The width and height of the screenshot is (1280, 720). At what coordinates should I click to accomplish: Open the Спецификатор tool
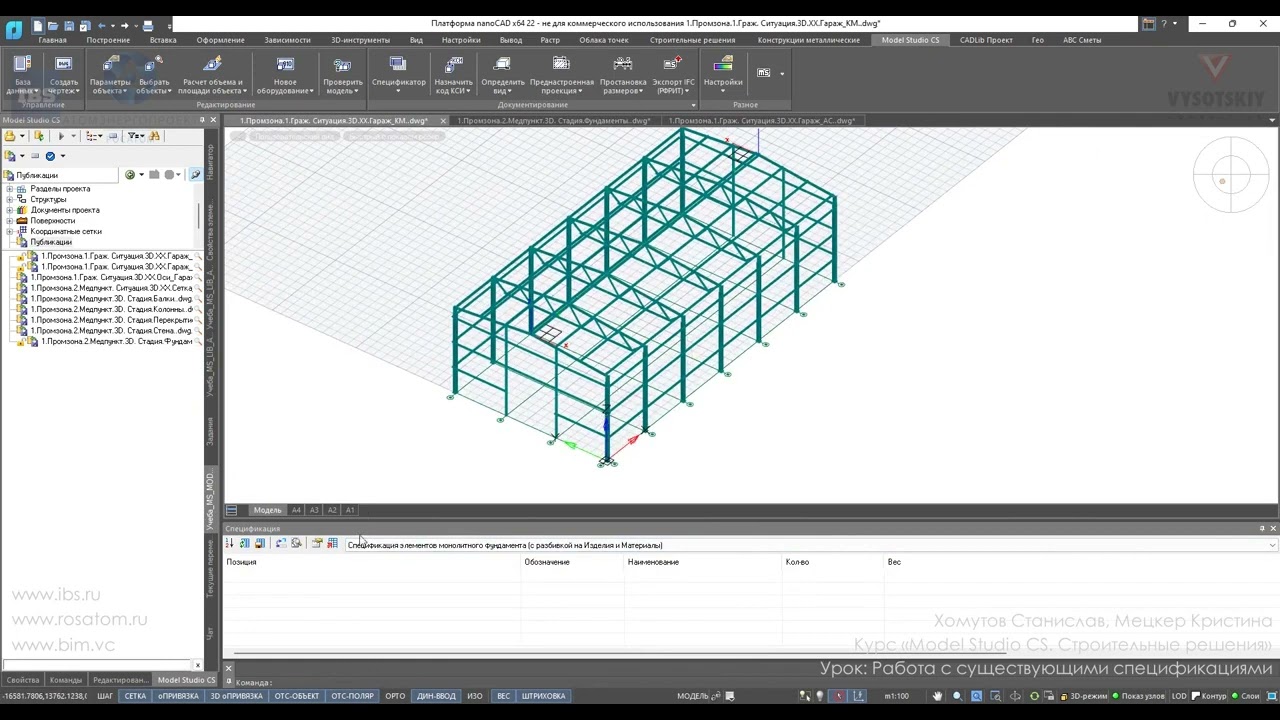tap(398, 74)
